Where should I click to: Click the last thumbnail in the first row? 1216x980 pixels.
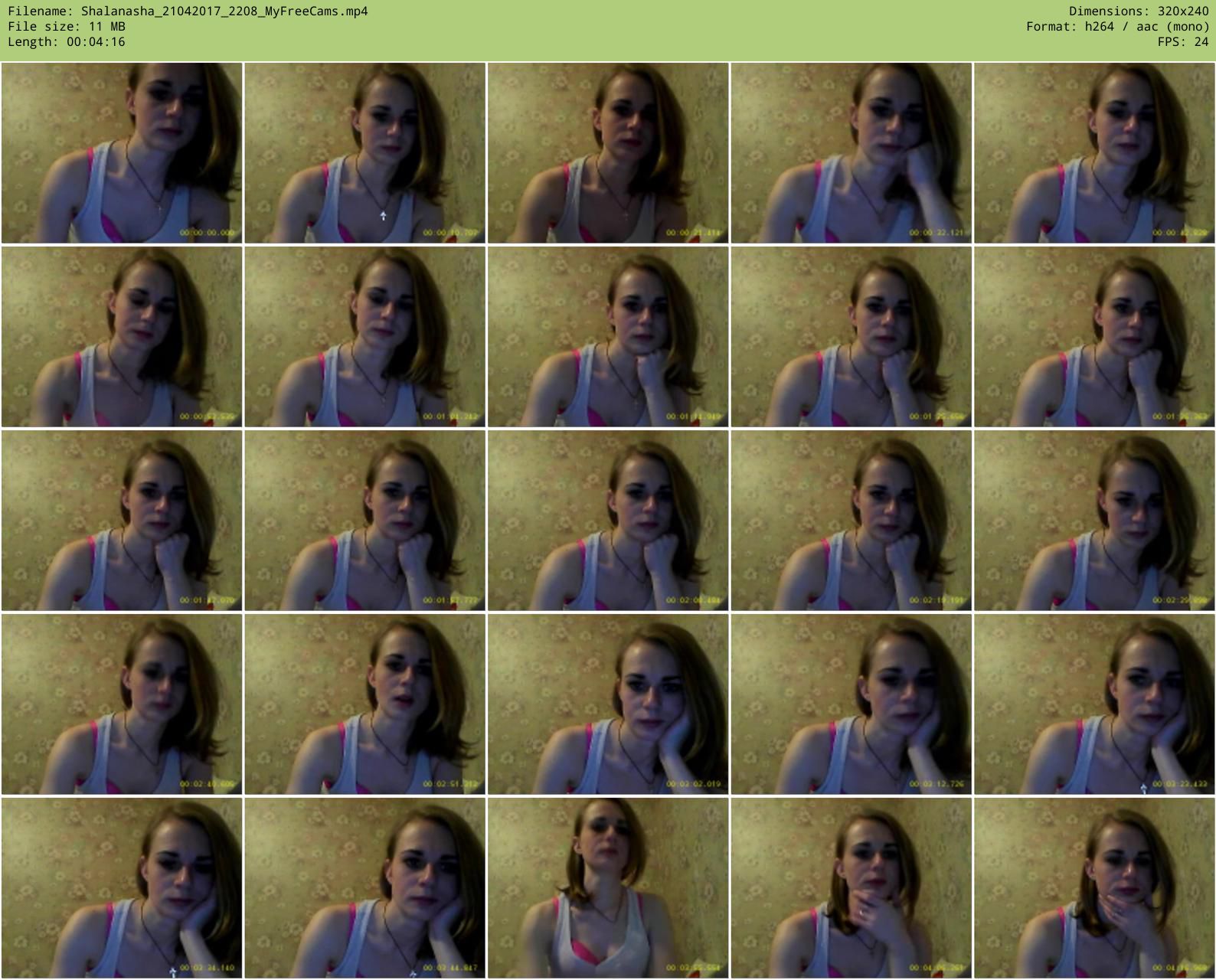point(1094,153)
